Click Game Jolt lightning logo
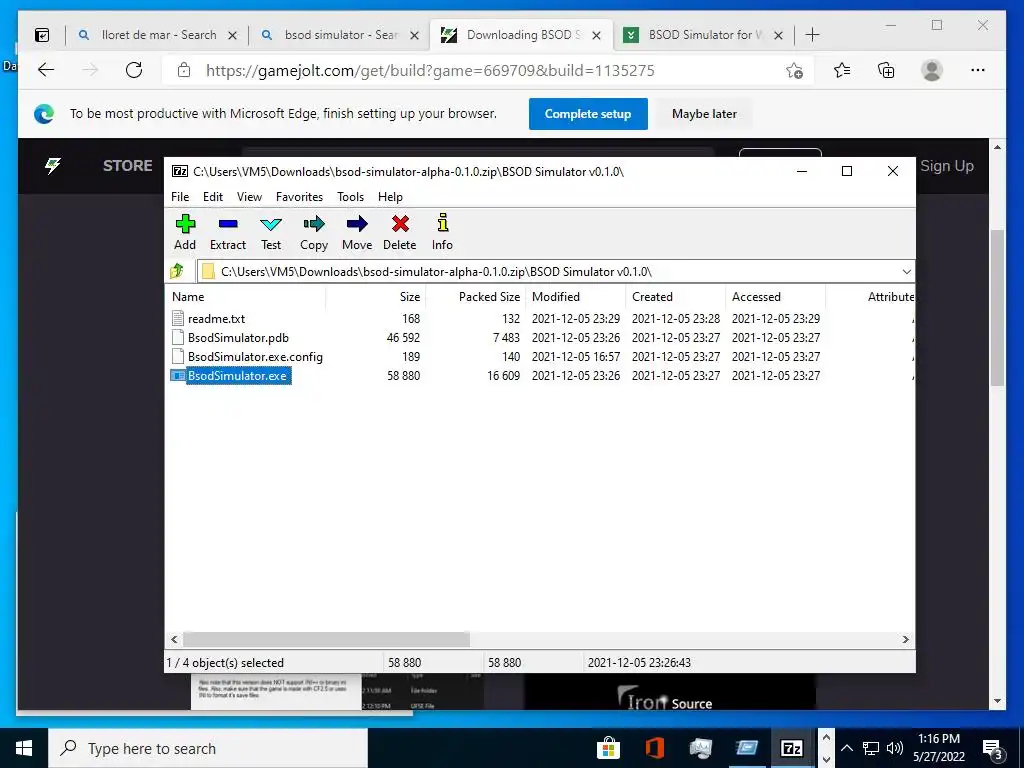 point(53,166)
